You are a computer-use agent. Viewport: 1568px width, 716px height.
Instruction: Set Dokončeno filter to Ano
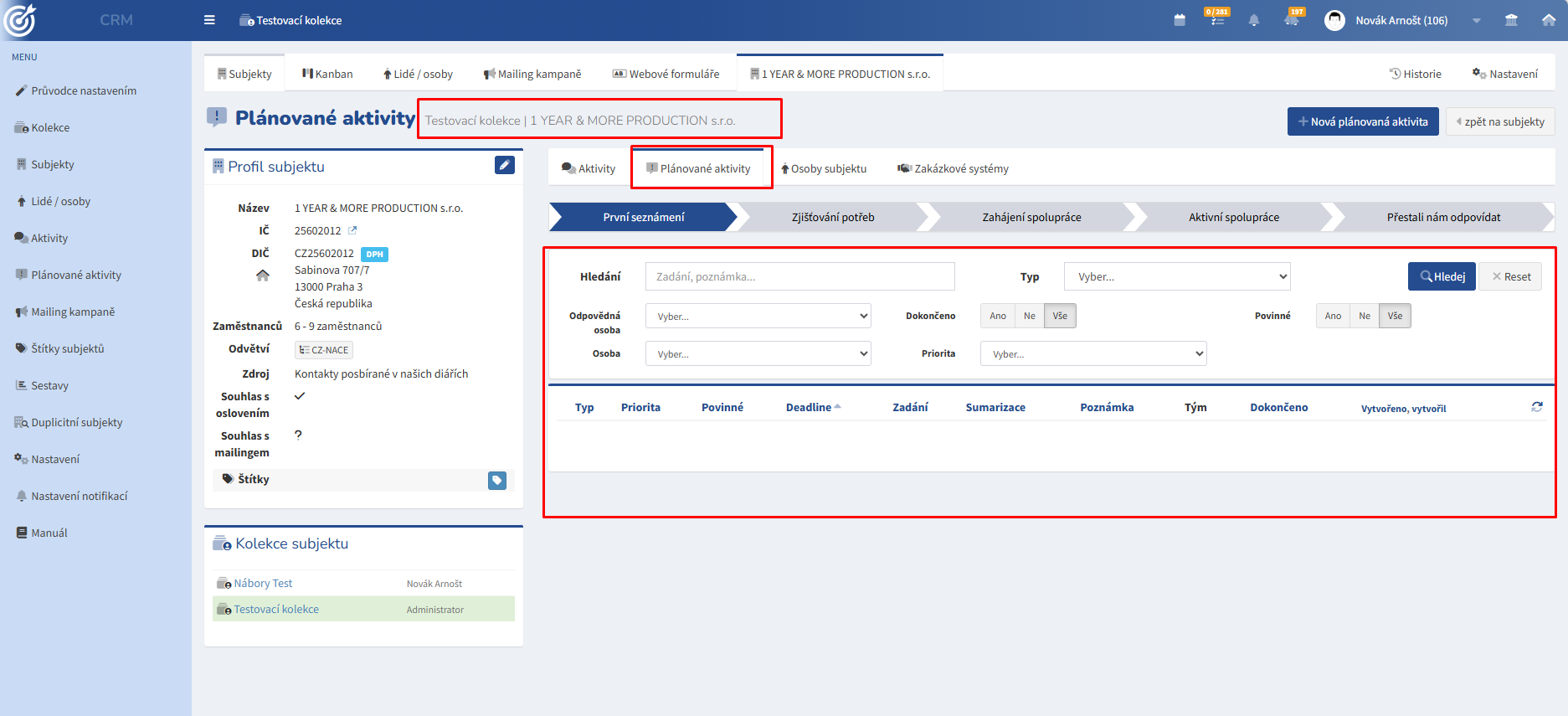click(x=997, y=316)
